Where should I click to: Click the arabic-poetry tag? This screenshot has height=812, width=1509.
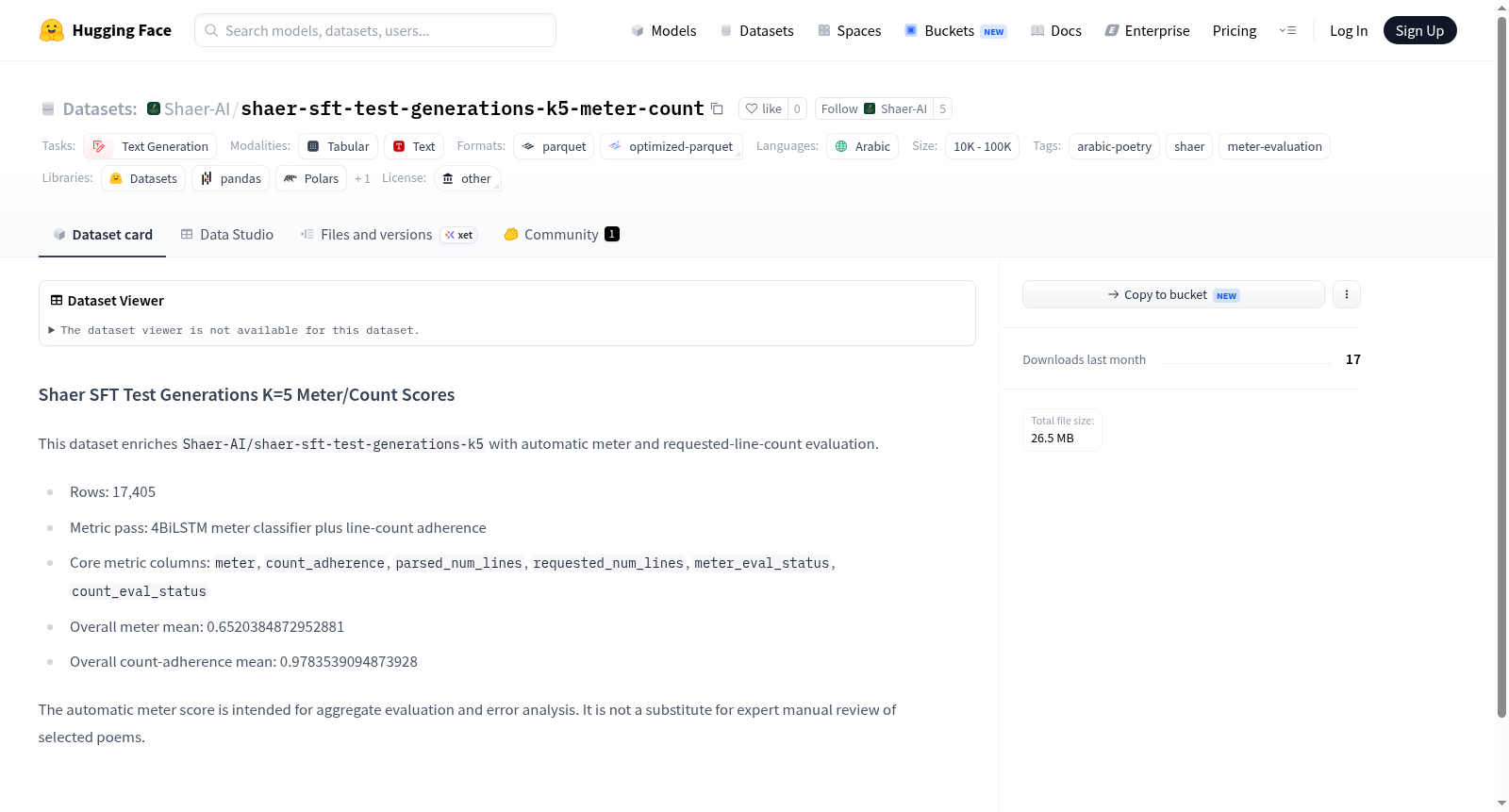pyautogui.click(x=1114, y=146)
